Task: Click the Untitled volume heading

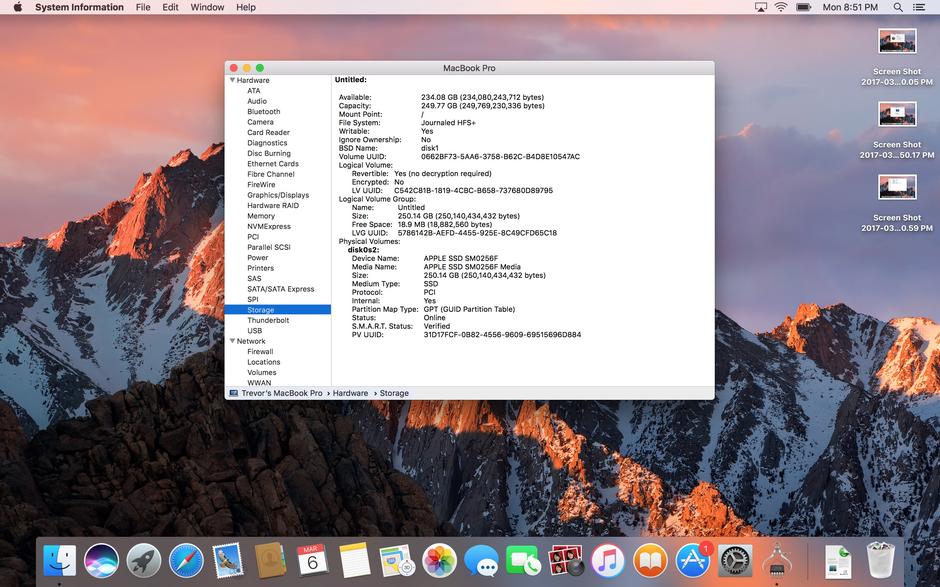Action: pyautogui.click(x=351, y=80)
